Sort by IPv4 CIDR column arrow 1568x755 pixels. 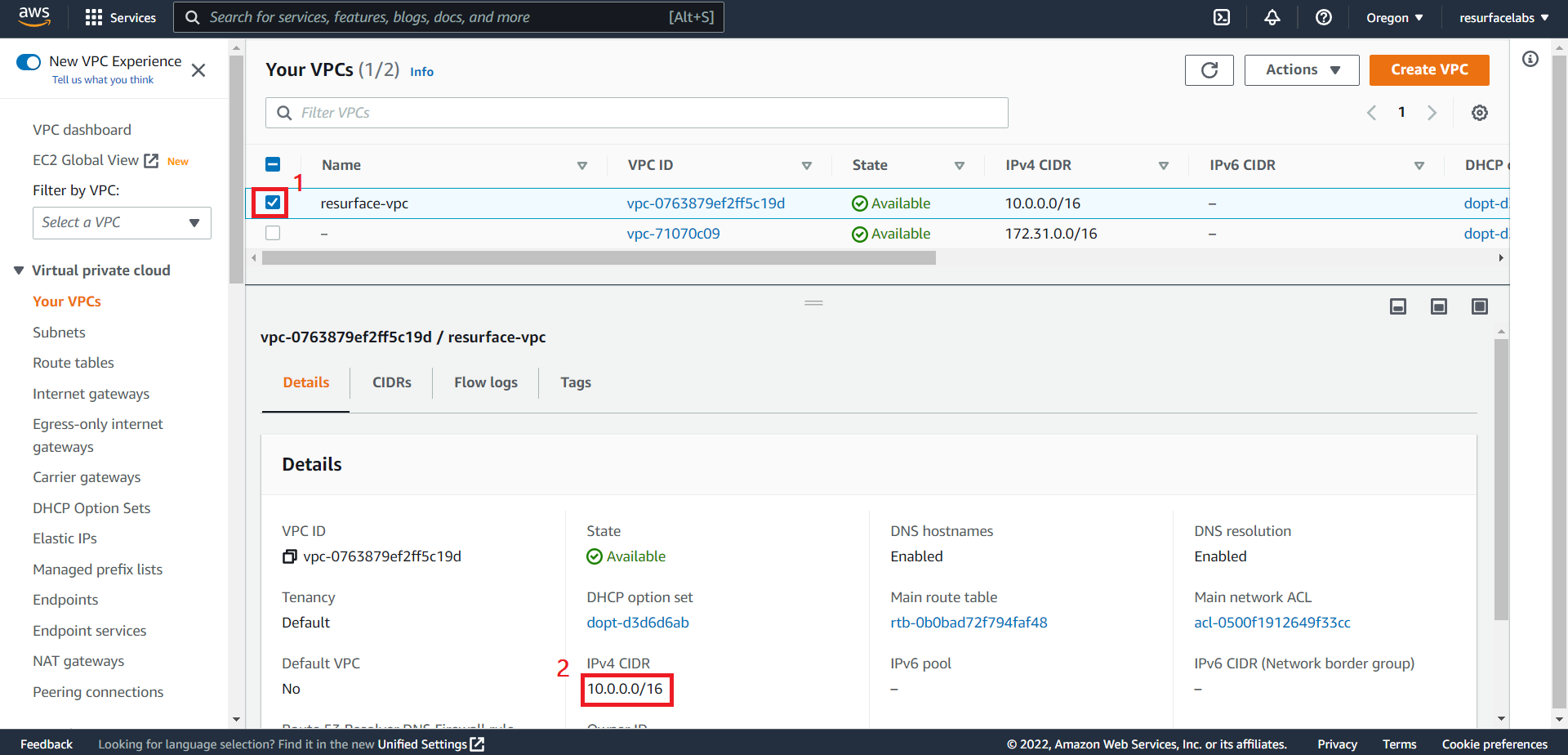point(1164,165)
